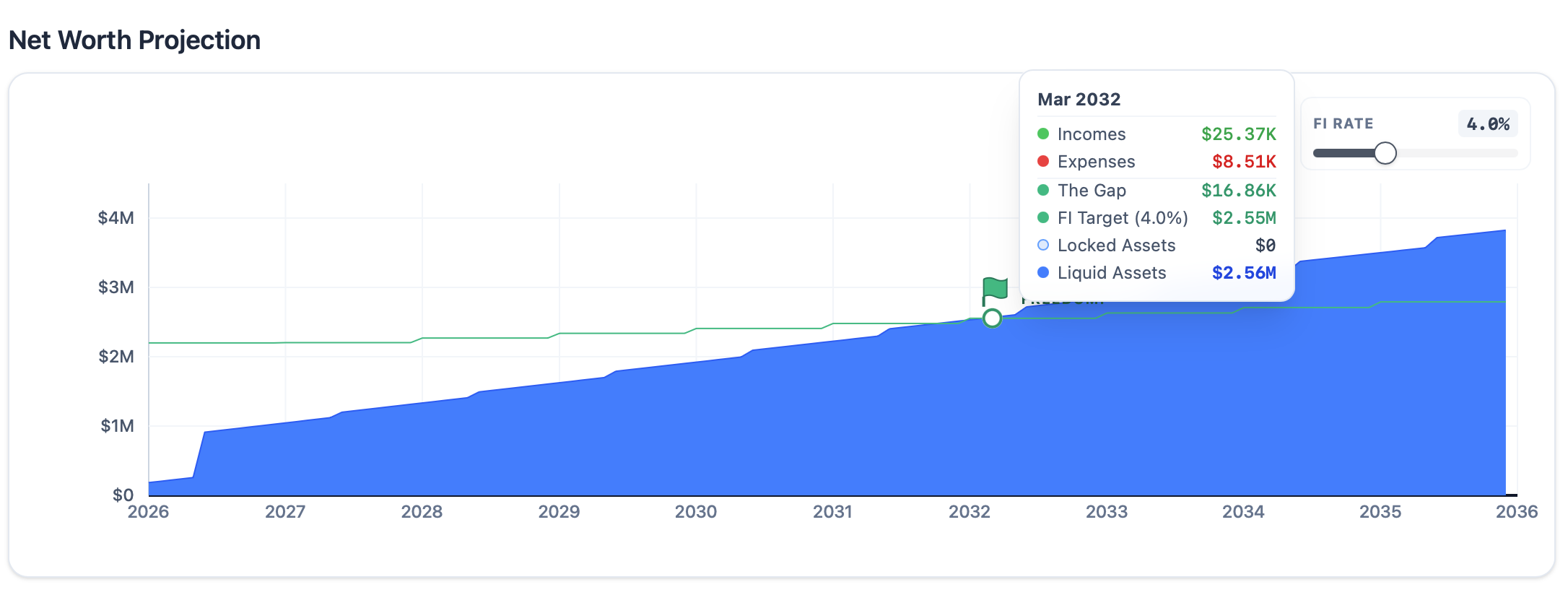This screenshot has width=1568, height=595.
Task: Click the '$25.37K' incomes value
Action: point(1239,134)
